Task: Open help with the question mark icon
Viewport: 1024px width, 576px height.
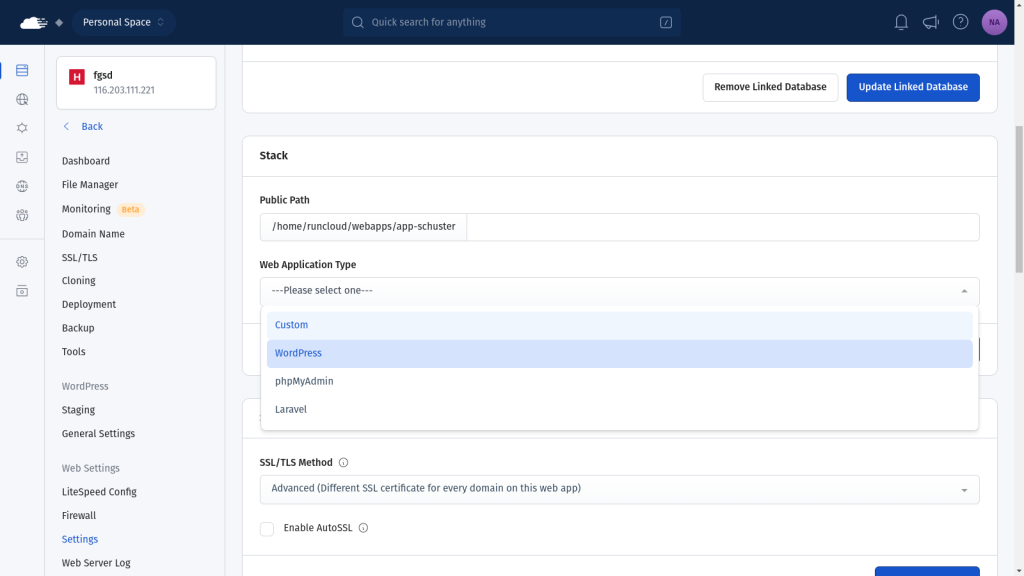Action: [961, 22]
